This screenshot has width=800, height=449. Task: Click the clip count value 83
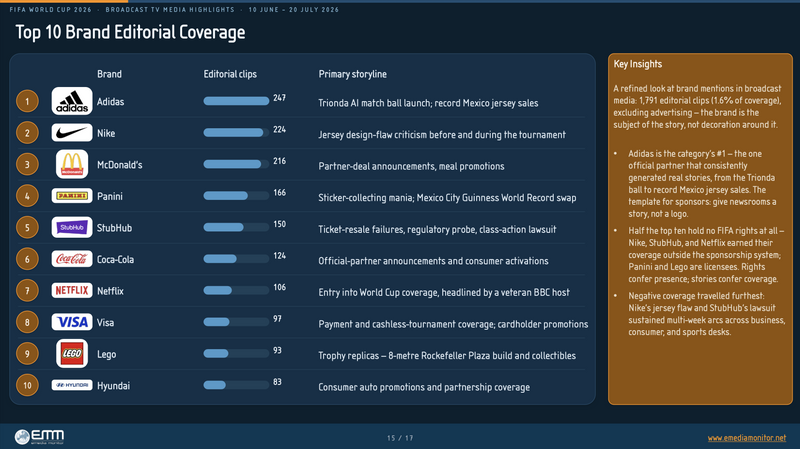277,382
